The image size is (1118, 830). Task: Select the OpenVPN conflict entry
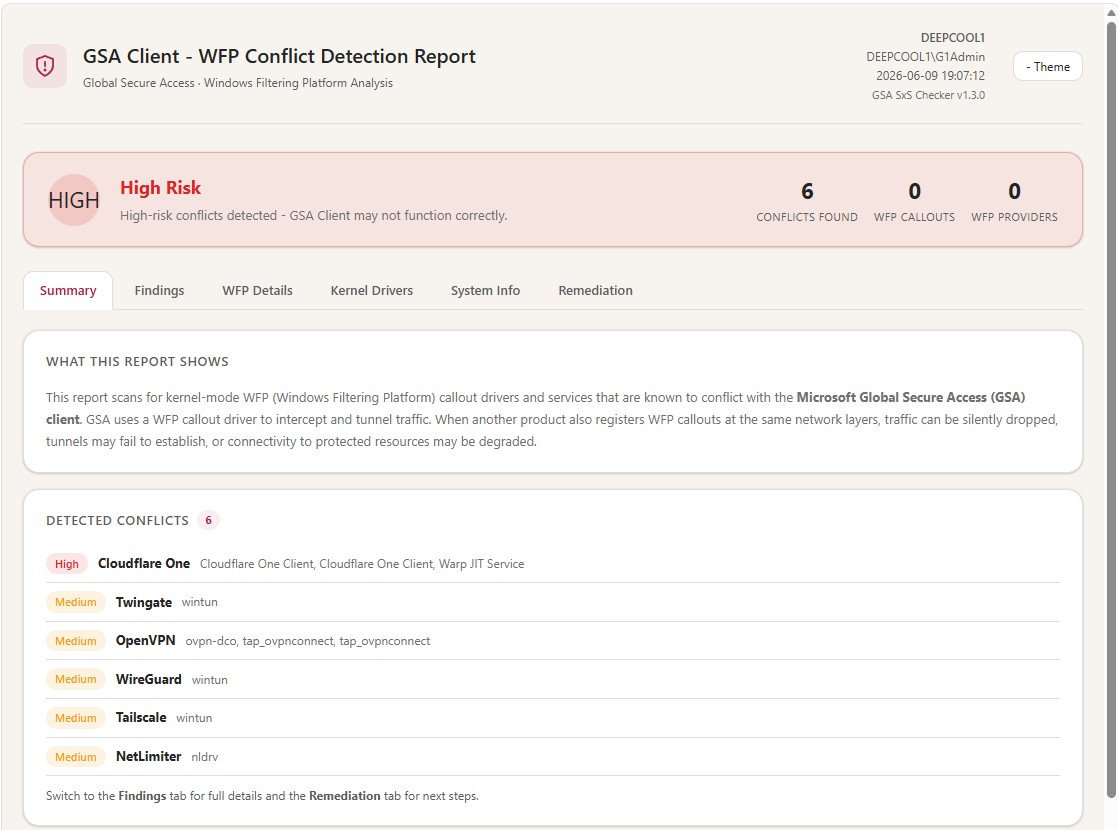pos(553,640)
